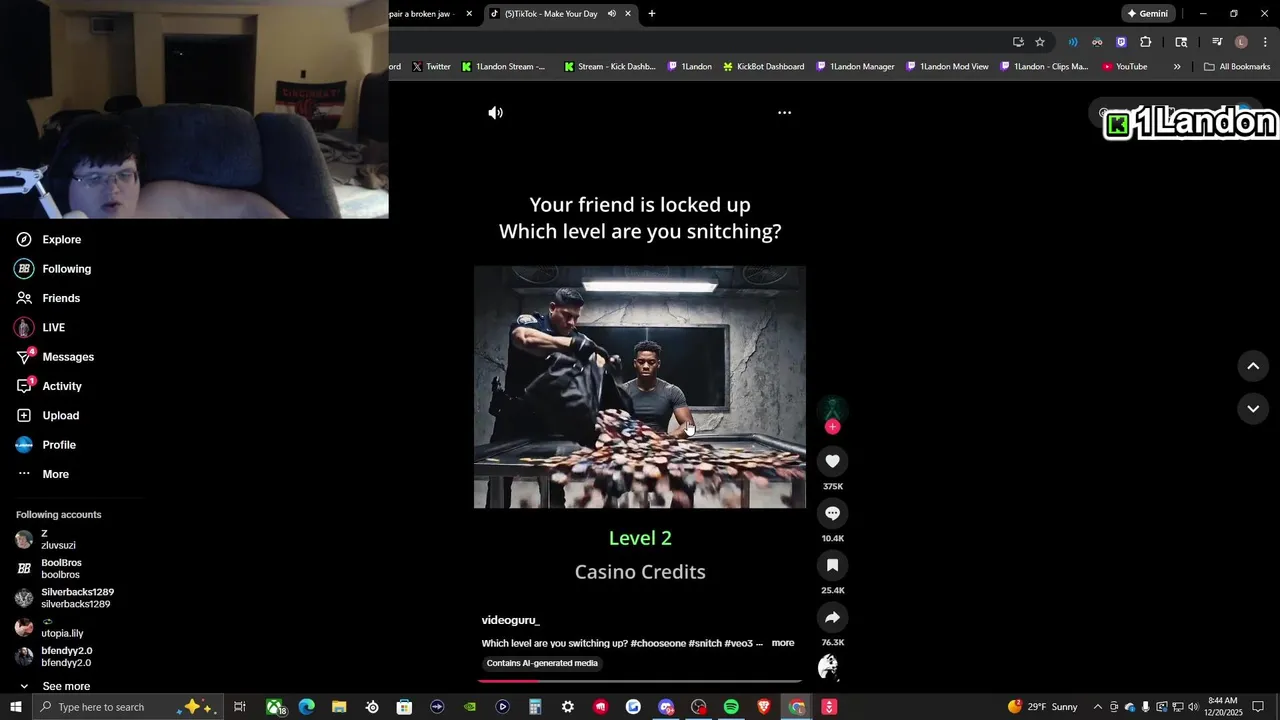1280x720 pixels.
Task: Bookmark this page with star icon
Action: tap(1040, 42)
